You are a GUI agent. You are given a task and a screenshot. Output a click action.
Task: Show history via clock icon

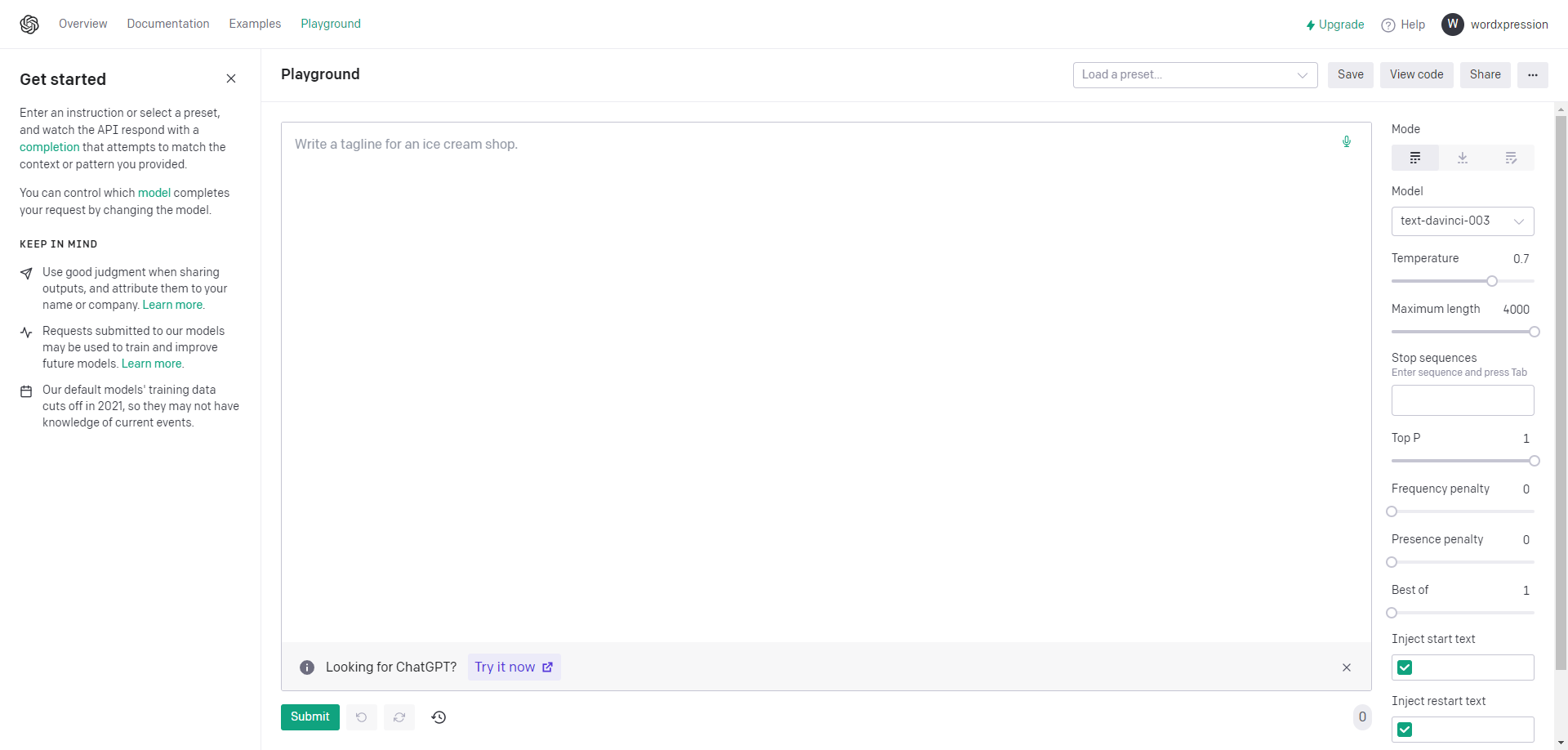coord(439,717)
